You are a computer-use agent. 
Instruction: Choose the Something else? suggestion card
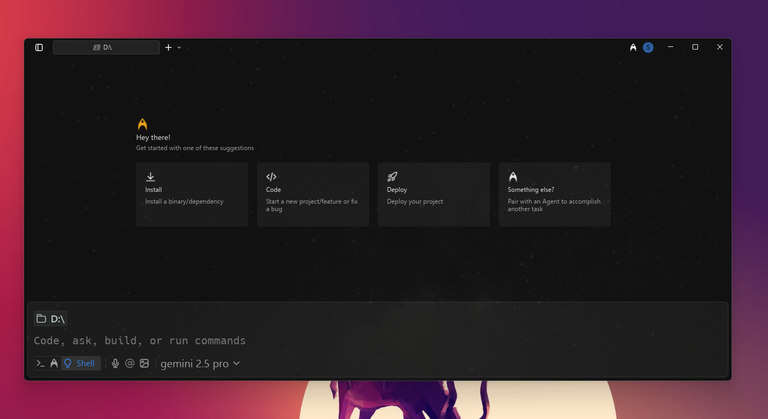555,195
